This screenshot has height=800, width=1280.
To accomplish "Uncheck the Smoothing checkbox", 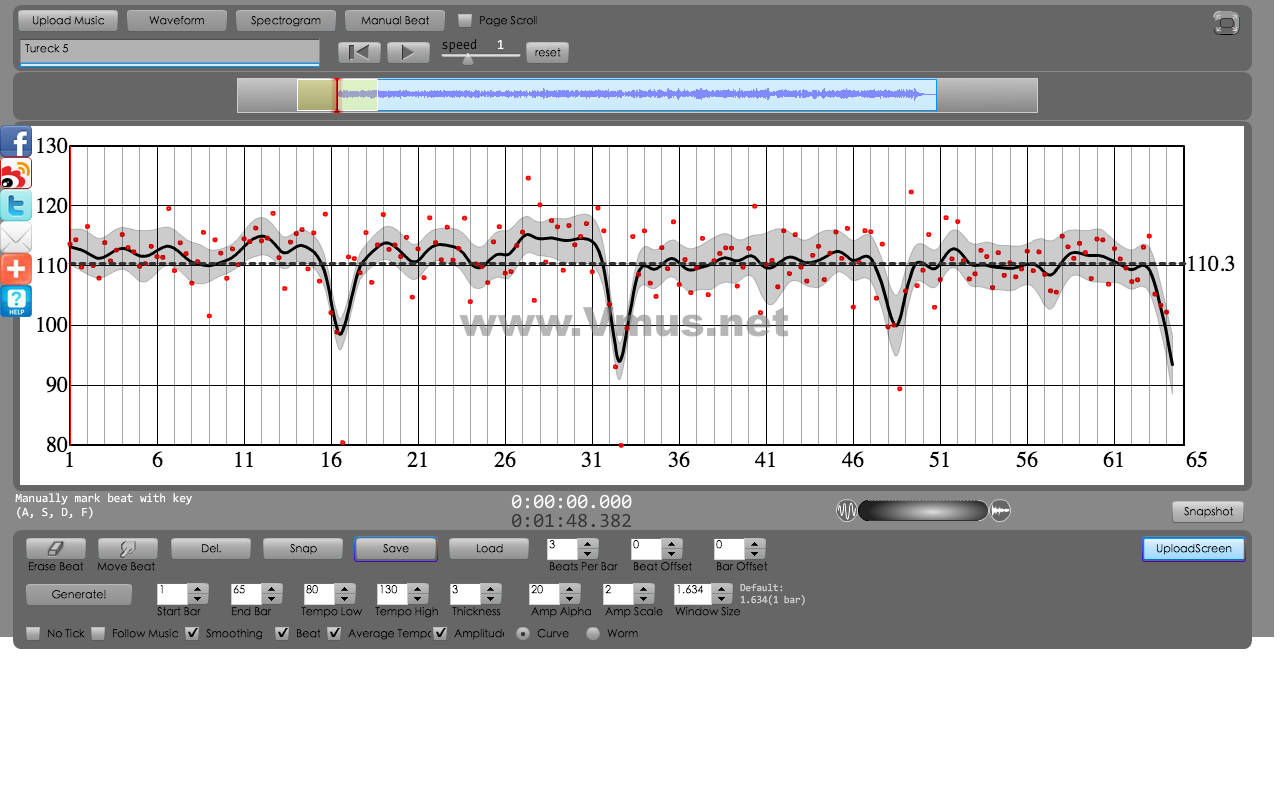I will pyautogui.click(x=192, y=633).
